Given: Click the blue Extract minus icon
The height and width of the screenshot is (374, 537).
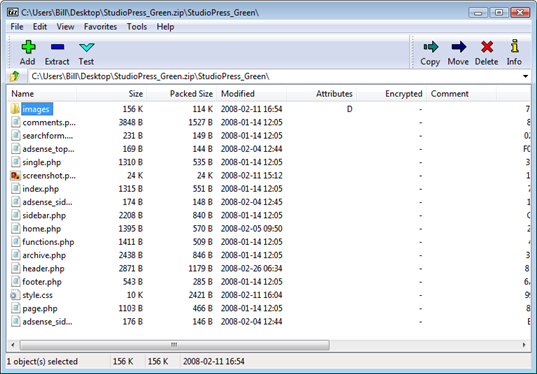Looking at the screenshot, I should click(x=57, y=47).
